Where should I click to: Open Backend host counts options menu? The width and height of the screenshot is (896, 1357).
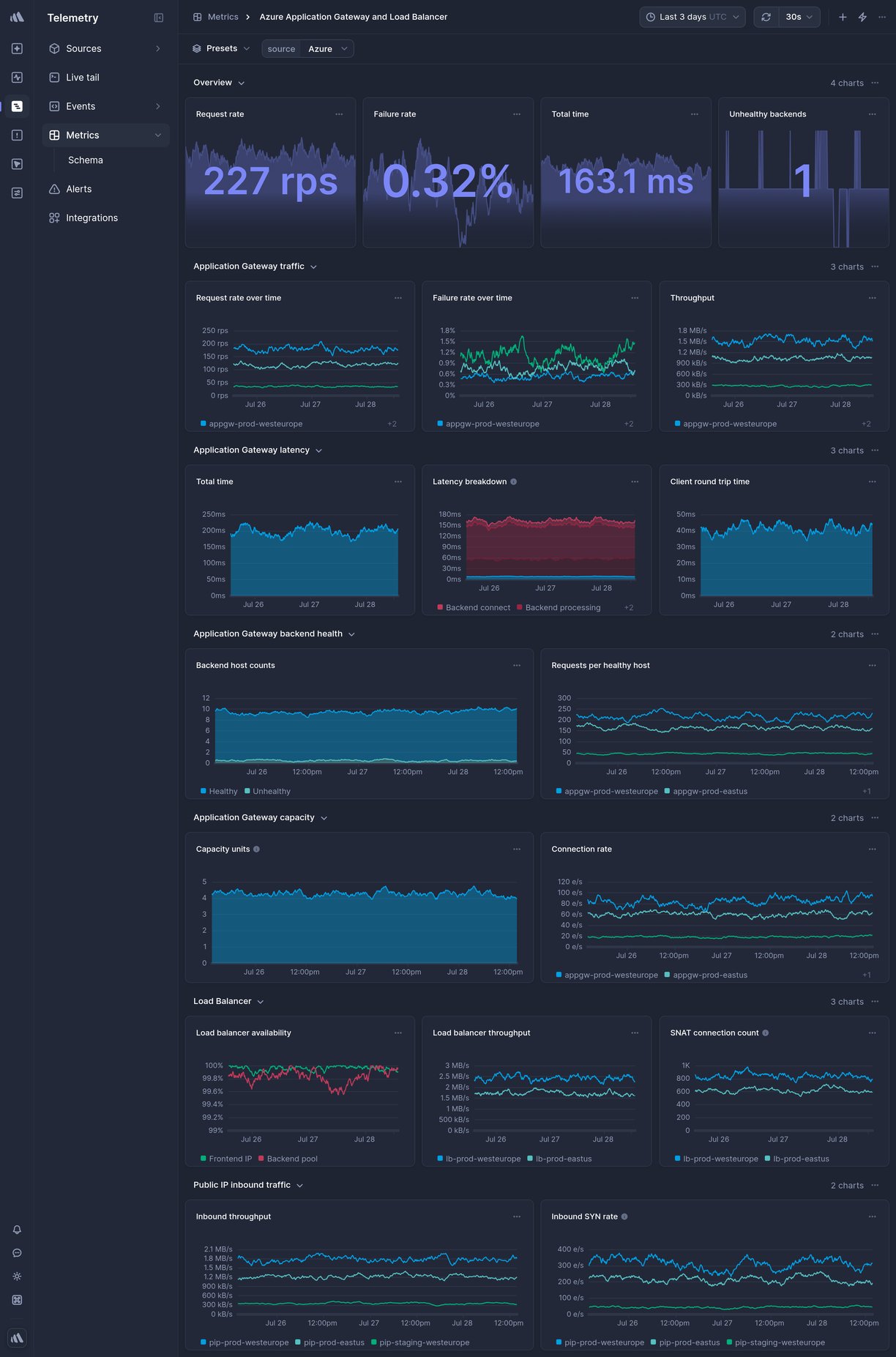(x=517, y=666)
